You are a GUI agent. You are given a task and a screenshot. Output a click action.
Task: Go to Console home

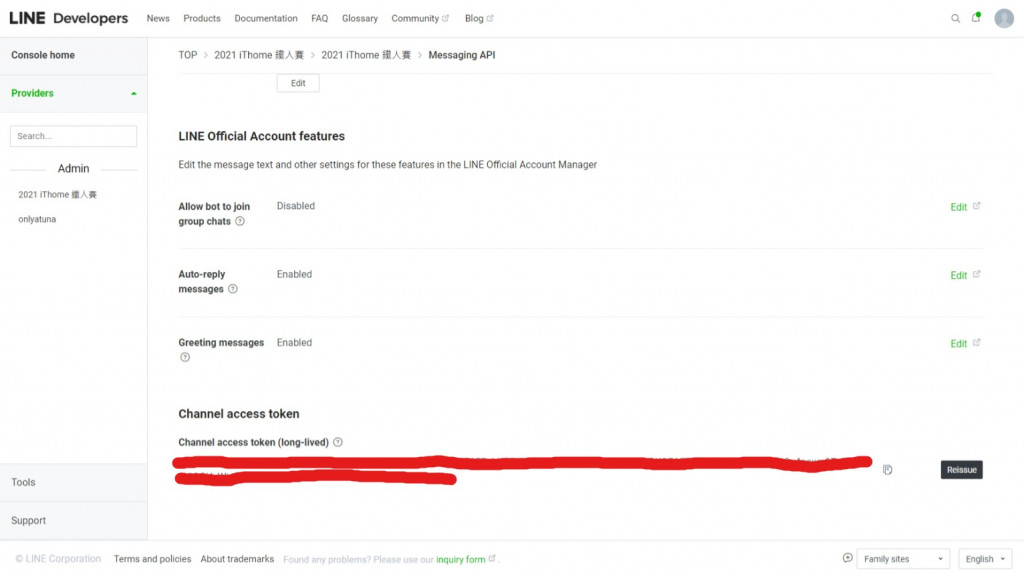43,55
